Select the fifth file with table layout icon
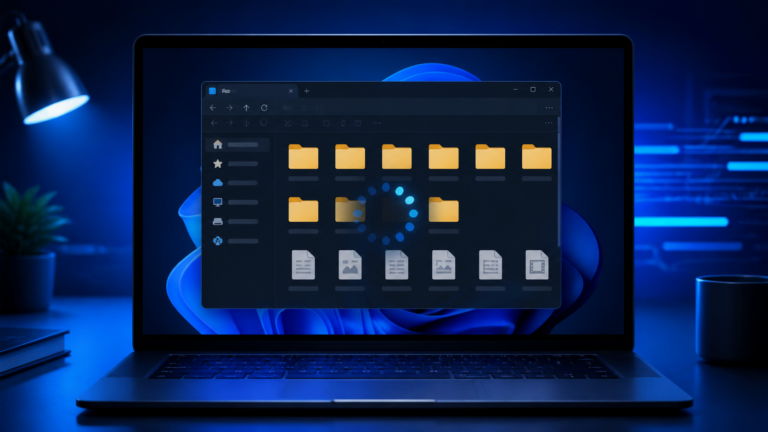Viewport: 768px width, 432px height. click(490, 265)
